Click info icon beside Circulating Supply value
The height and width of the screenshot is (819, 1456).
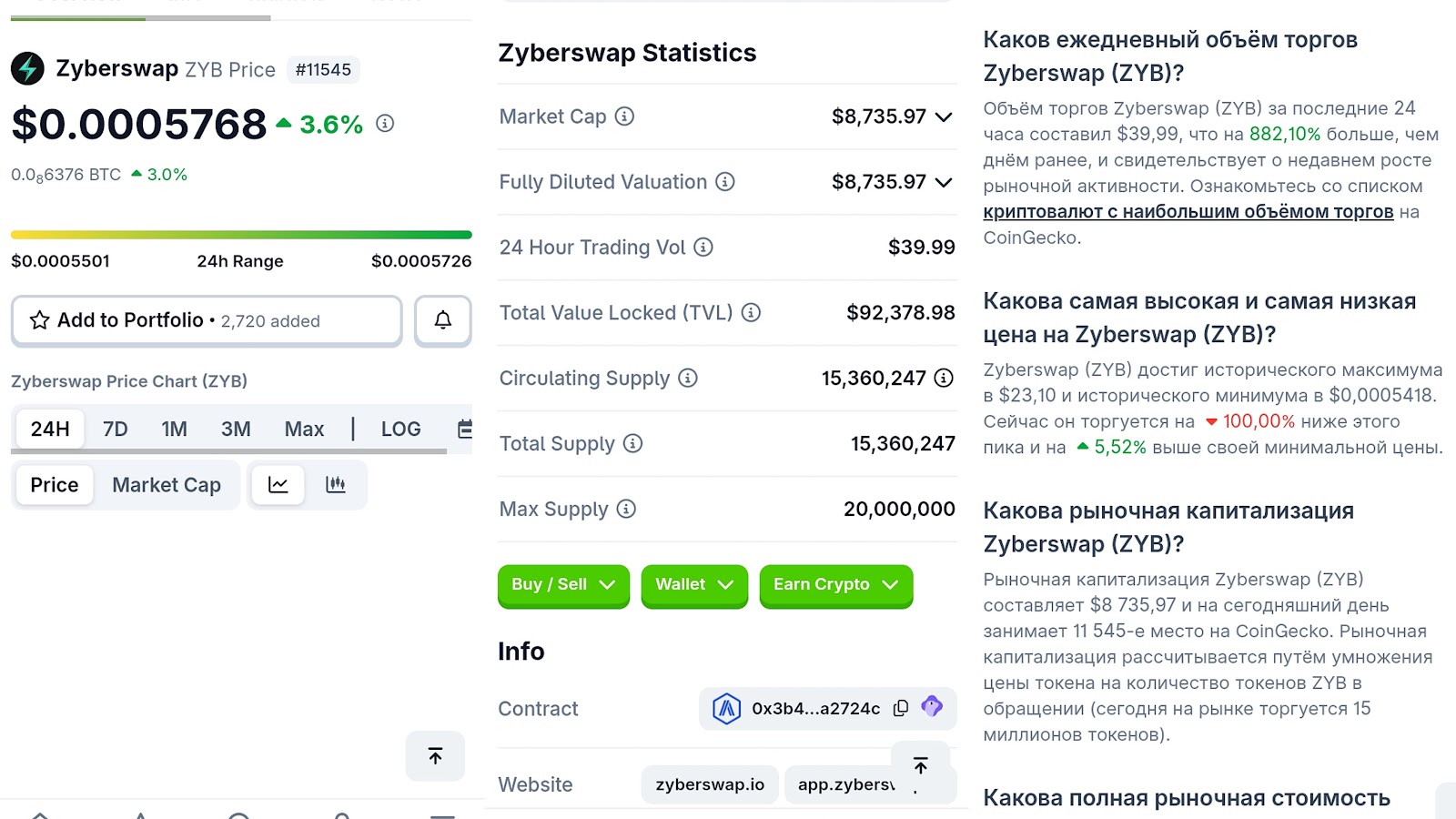point(945,378)
